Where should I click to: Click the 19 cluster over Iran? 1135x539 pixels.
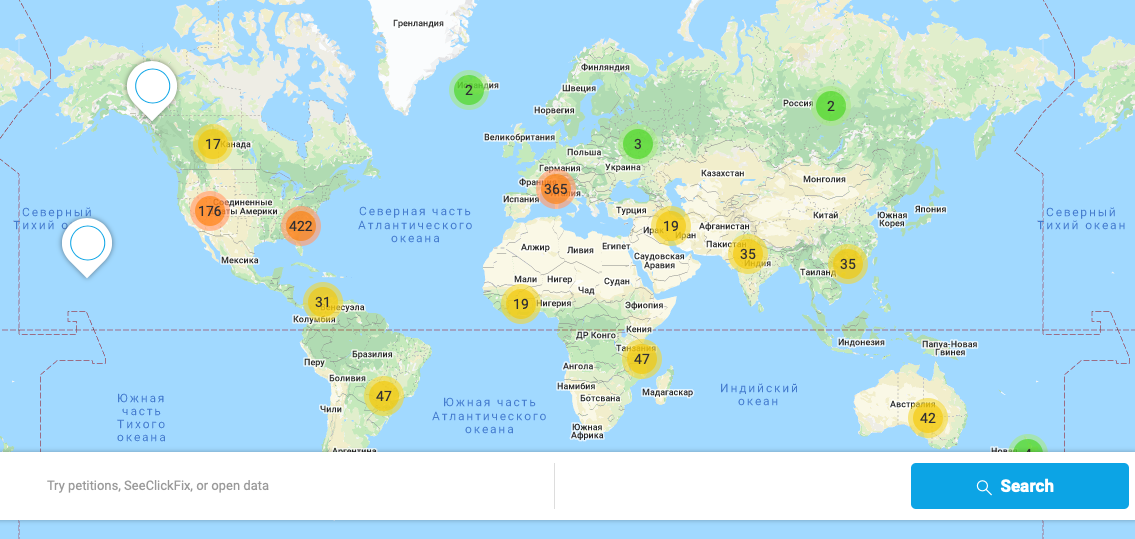click(671, 226)
